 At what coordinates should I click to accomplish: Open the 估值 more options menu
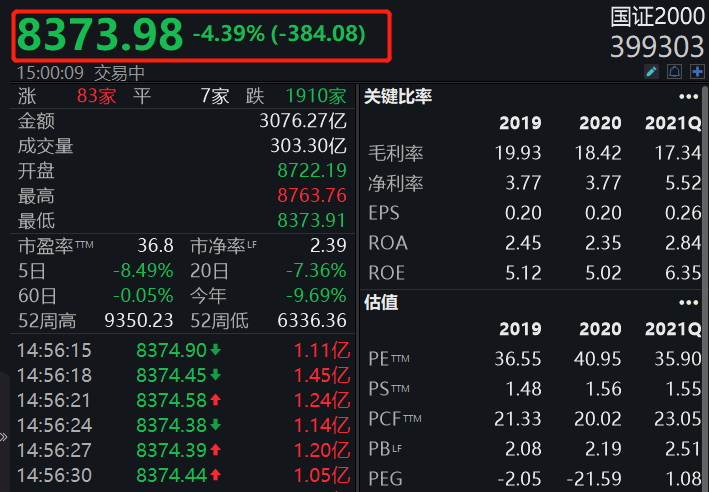tap(688, 303)
